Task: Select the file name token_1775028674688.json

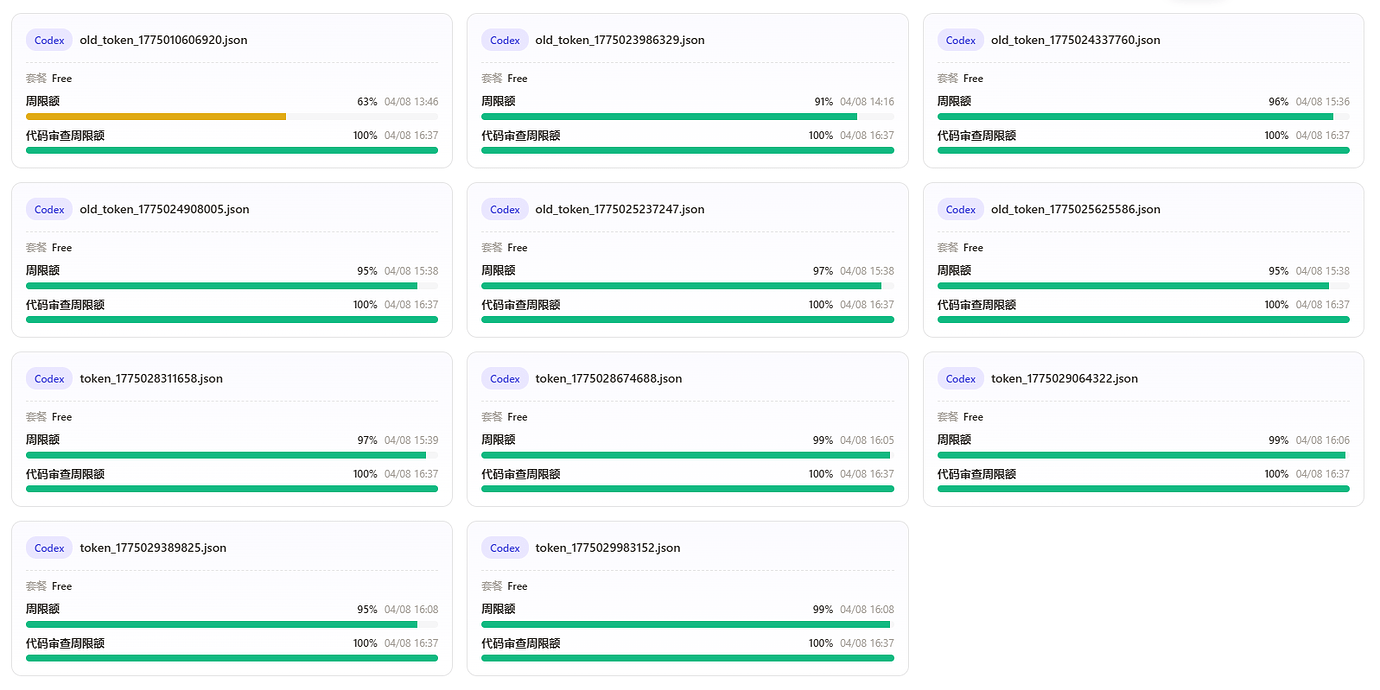Action: [x=609, y=379]
